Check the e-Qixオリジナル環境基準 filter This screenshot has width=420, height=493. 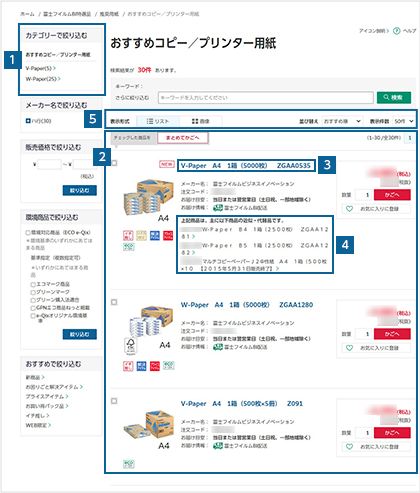[33, 316]
